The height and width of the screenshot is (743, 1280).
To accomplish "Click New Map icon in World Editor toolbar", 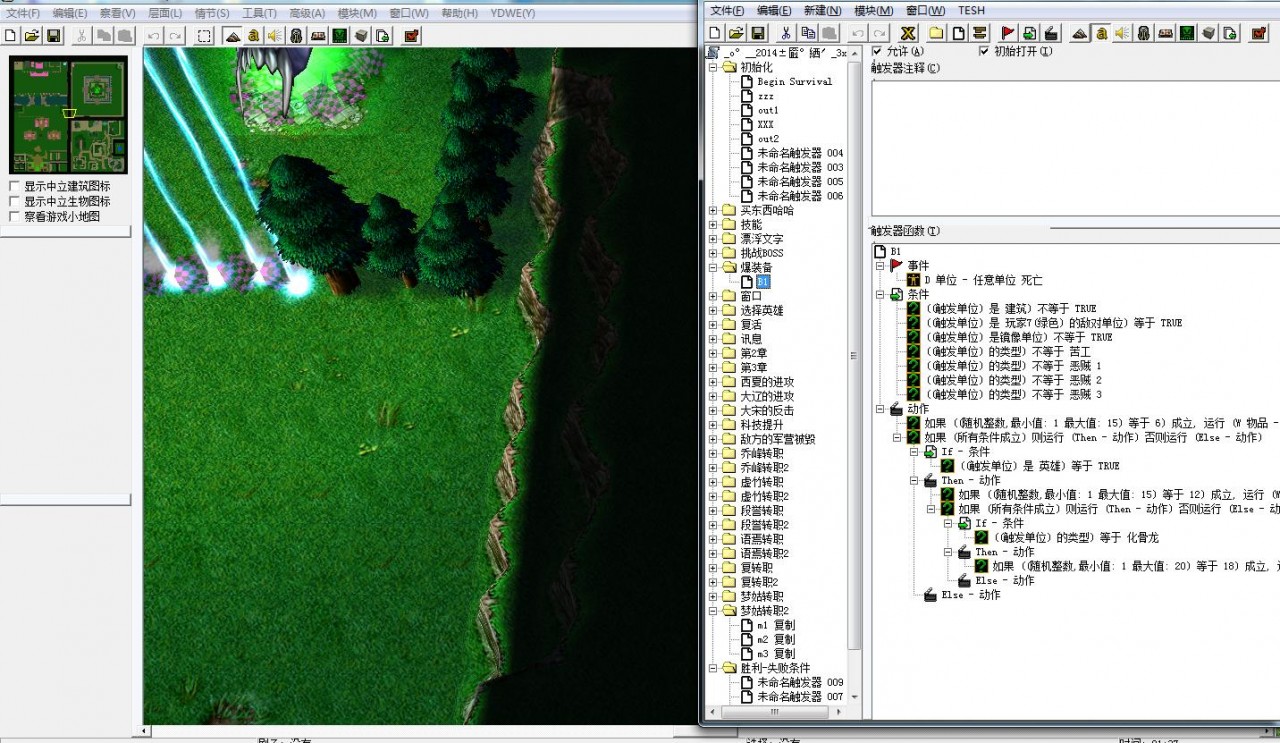I will 11,35.
